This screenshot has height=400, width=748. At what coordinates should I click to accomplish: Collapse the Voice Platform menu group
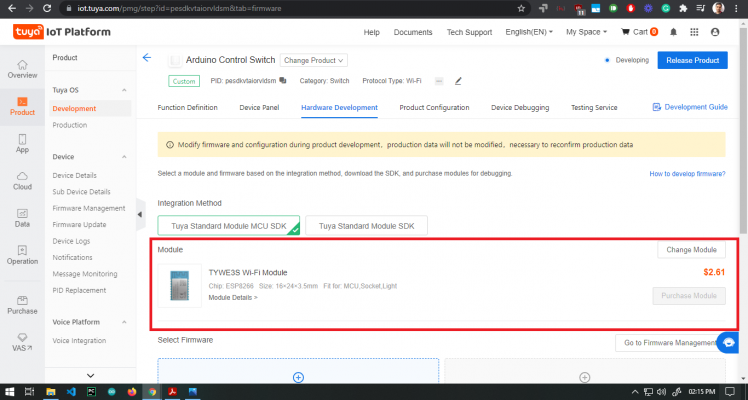[124, 322]
